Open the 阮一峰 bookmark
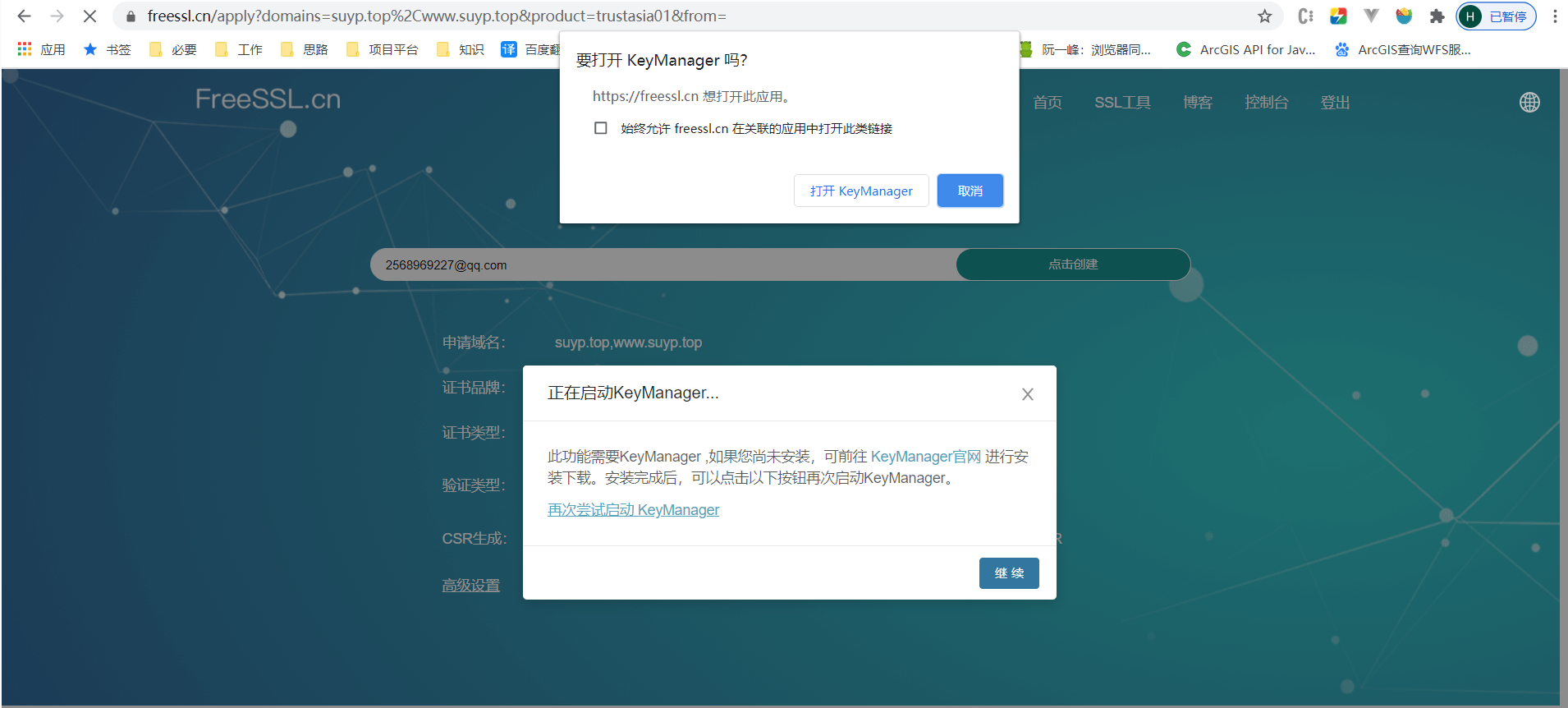The height and width of the screenshot is (708, 1568). 1085,49
